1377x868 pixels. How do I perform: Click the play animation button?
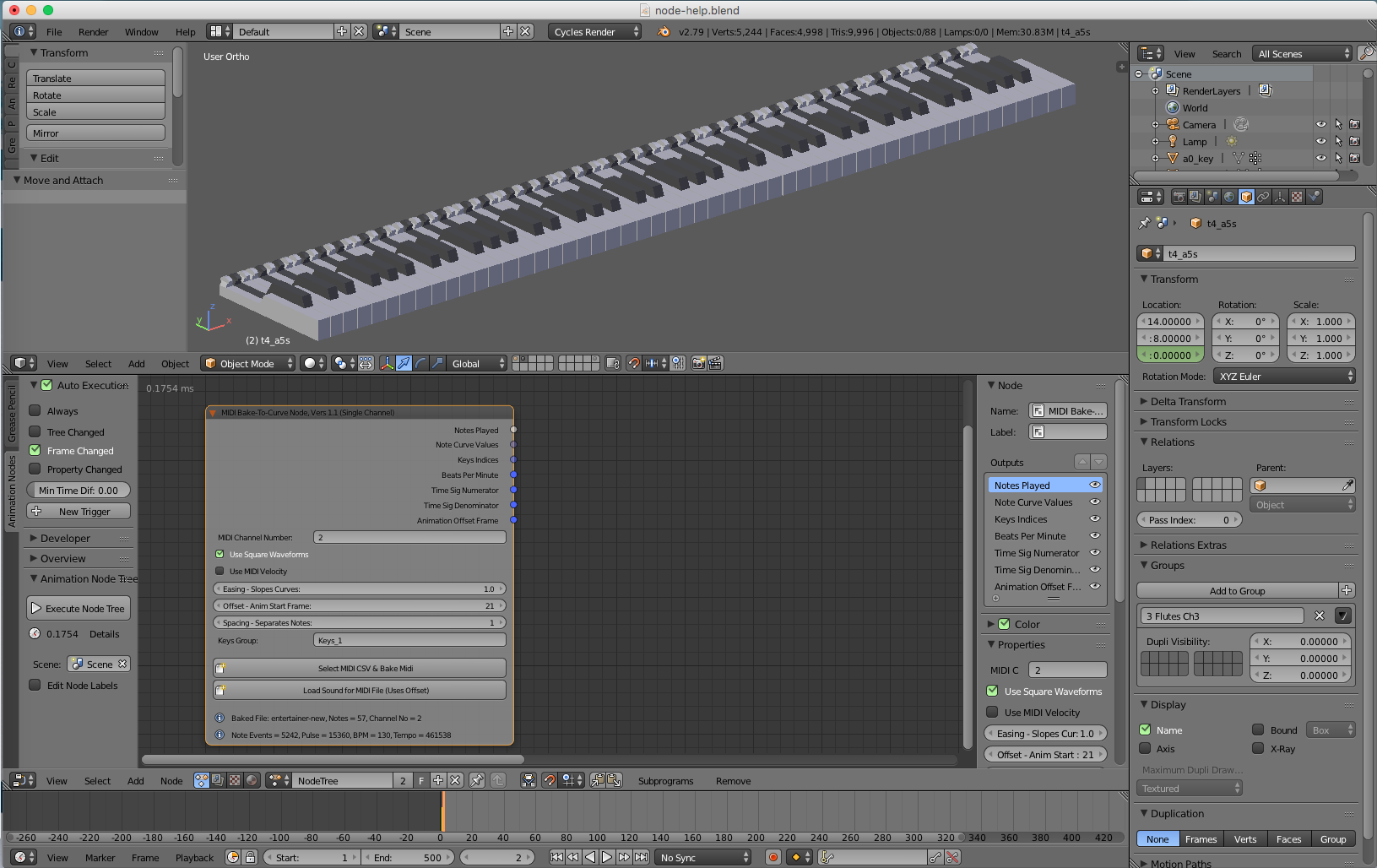coord(607,857)
